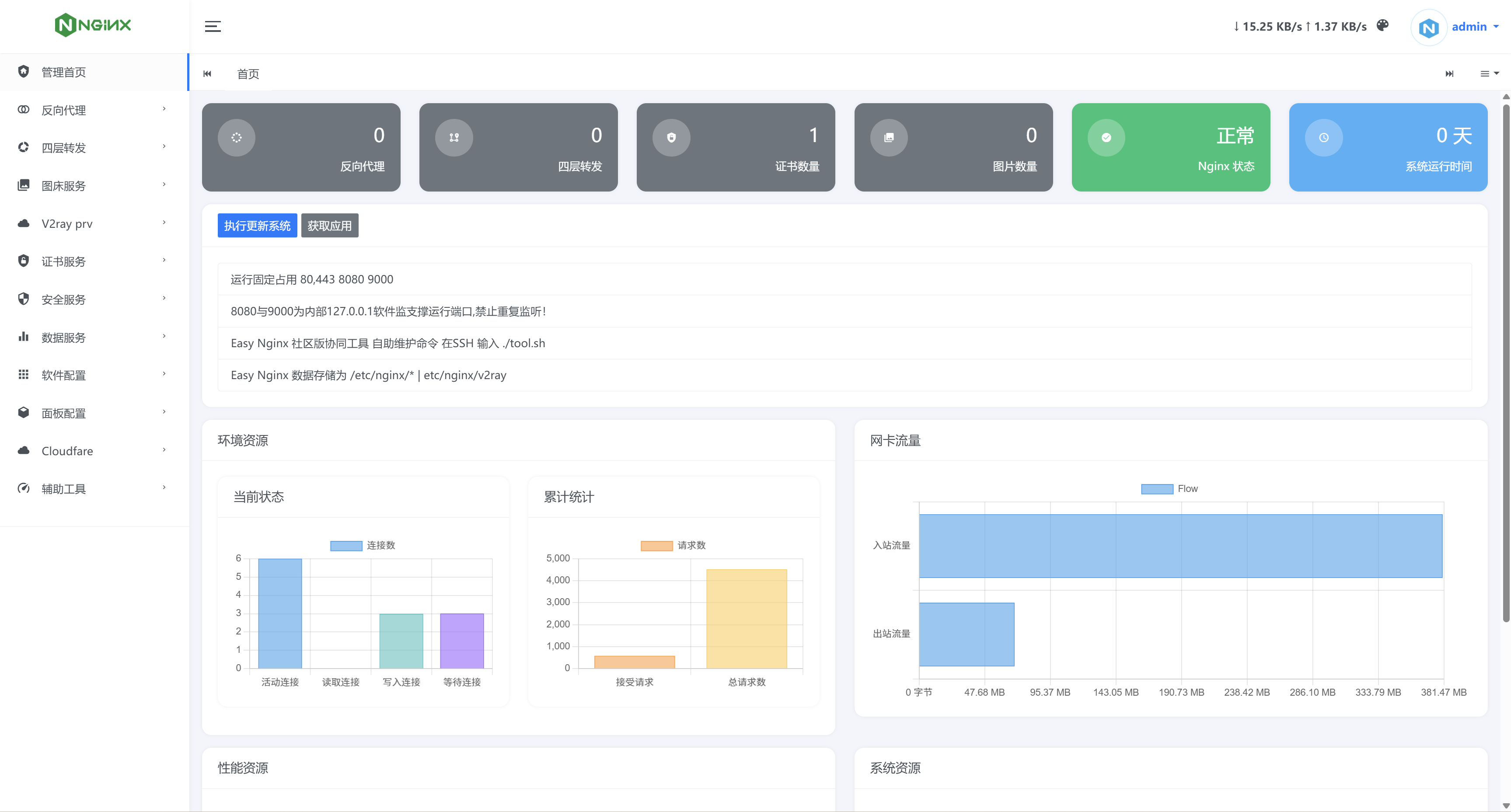1511x812 pixels.
Task: Click the 反向代理 sidebar icon
Action: tap(24, 110)
